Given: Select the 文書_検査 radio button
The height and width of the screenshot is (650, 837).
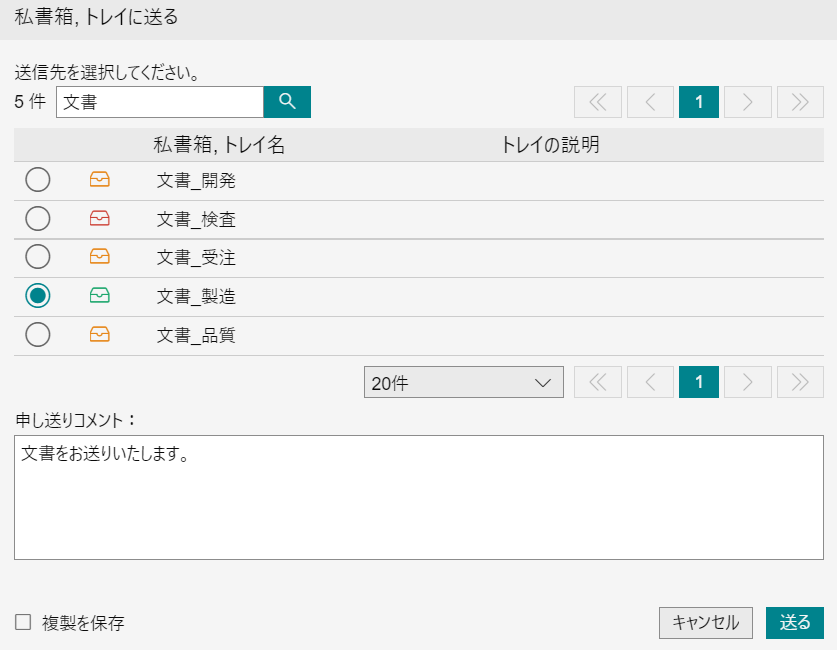Looking at the screenshot, I should 38,218.
